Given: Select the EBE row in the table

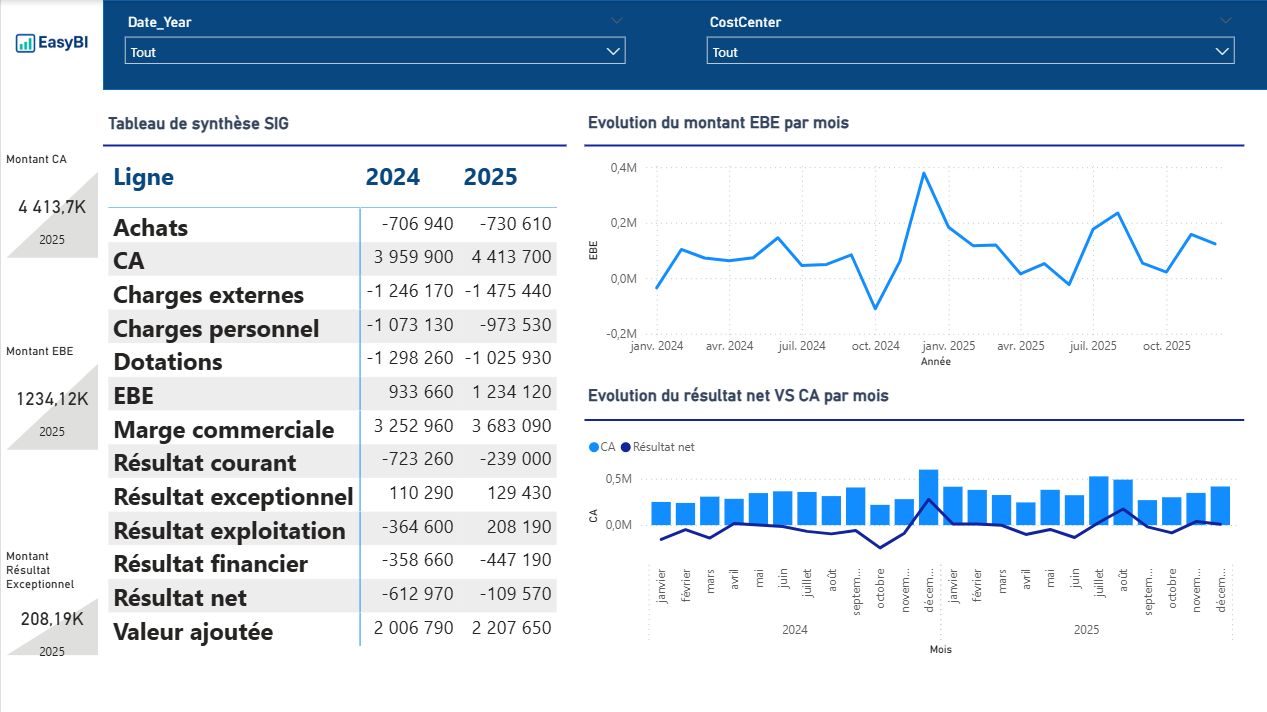Looking at the screenshot, I should (x=134, y=395).
